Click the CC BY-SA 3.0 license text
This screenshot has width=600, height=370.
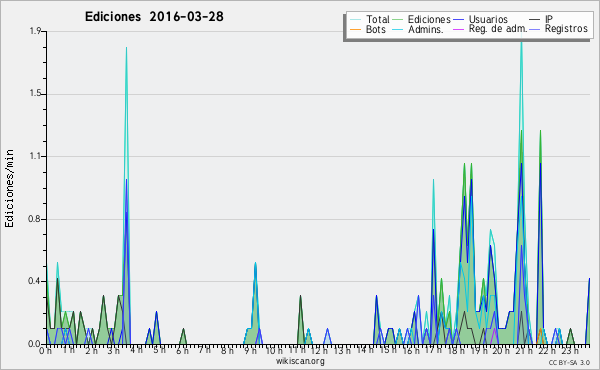[x=569, y=362]
